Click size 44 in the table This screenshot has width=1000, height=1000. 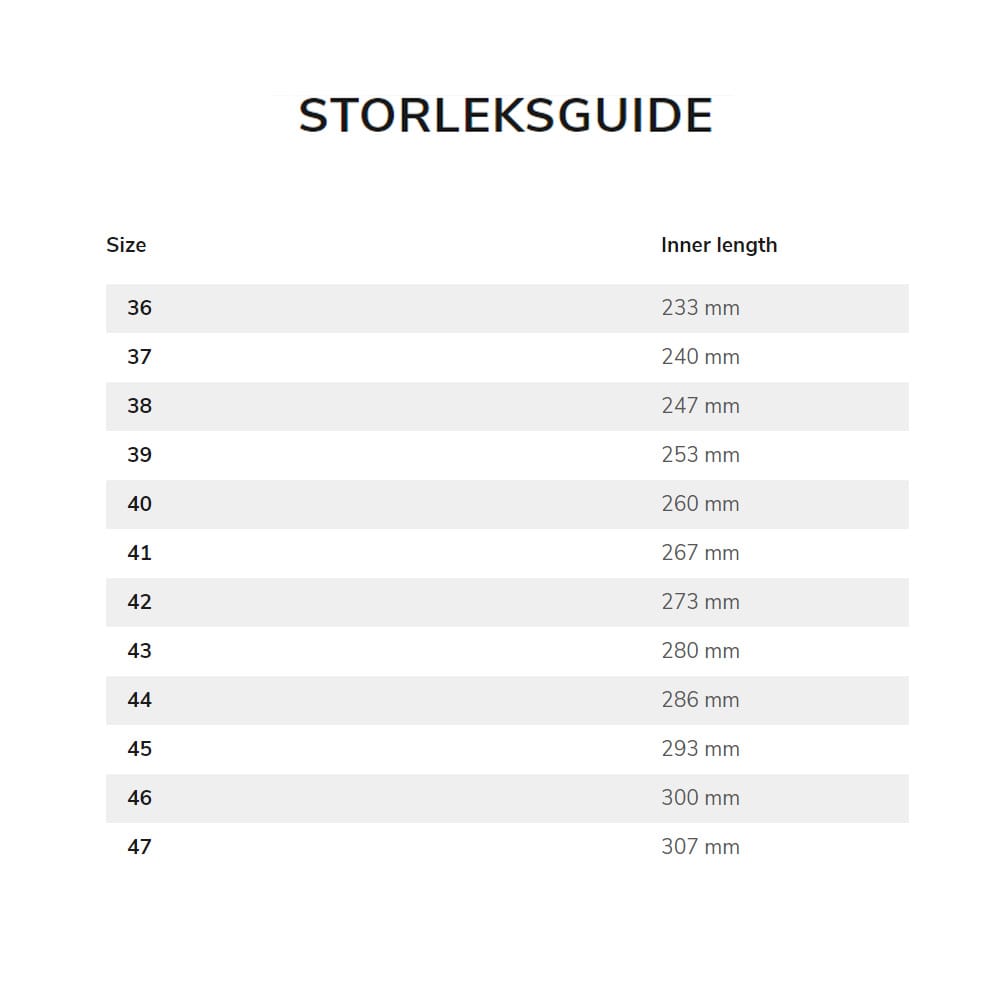[x=140, y=700]
